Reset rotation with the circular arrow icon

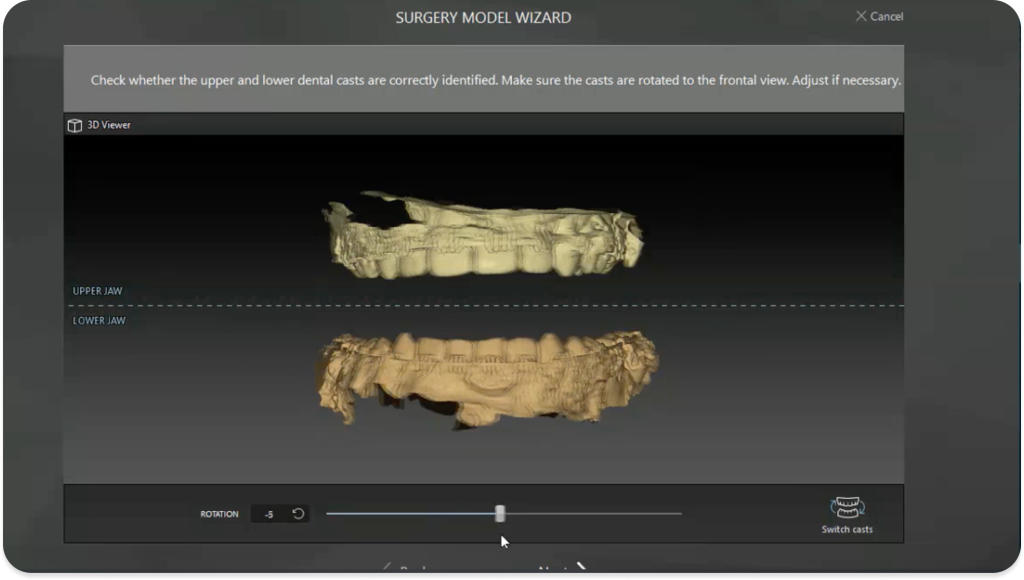click(x=298, y=514)
